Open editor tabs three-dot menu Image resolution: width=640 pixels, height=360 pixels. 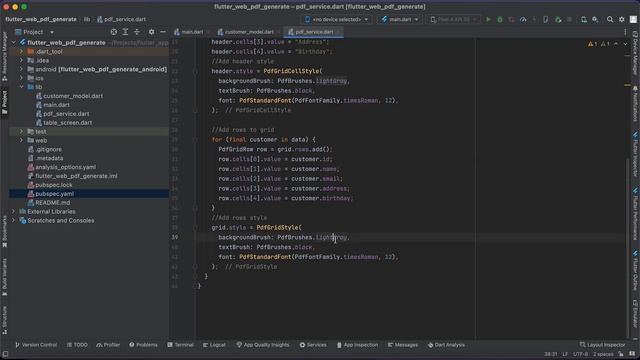(625, 32)
